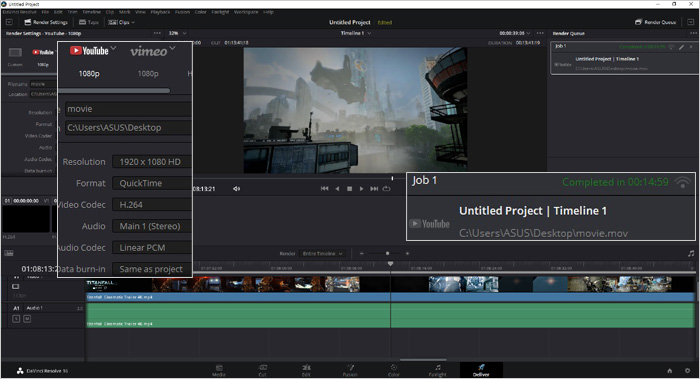Jump to first frame in viewer
This screenshot has width=700, height=379.
pos(325,189)
